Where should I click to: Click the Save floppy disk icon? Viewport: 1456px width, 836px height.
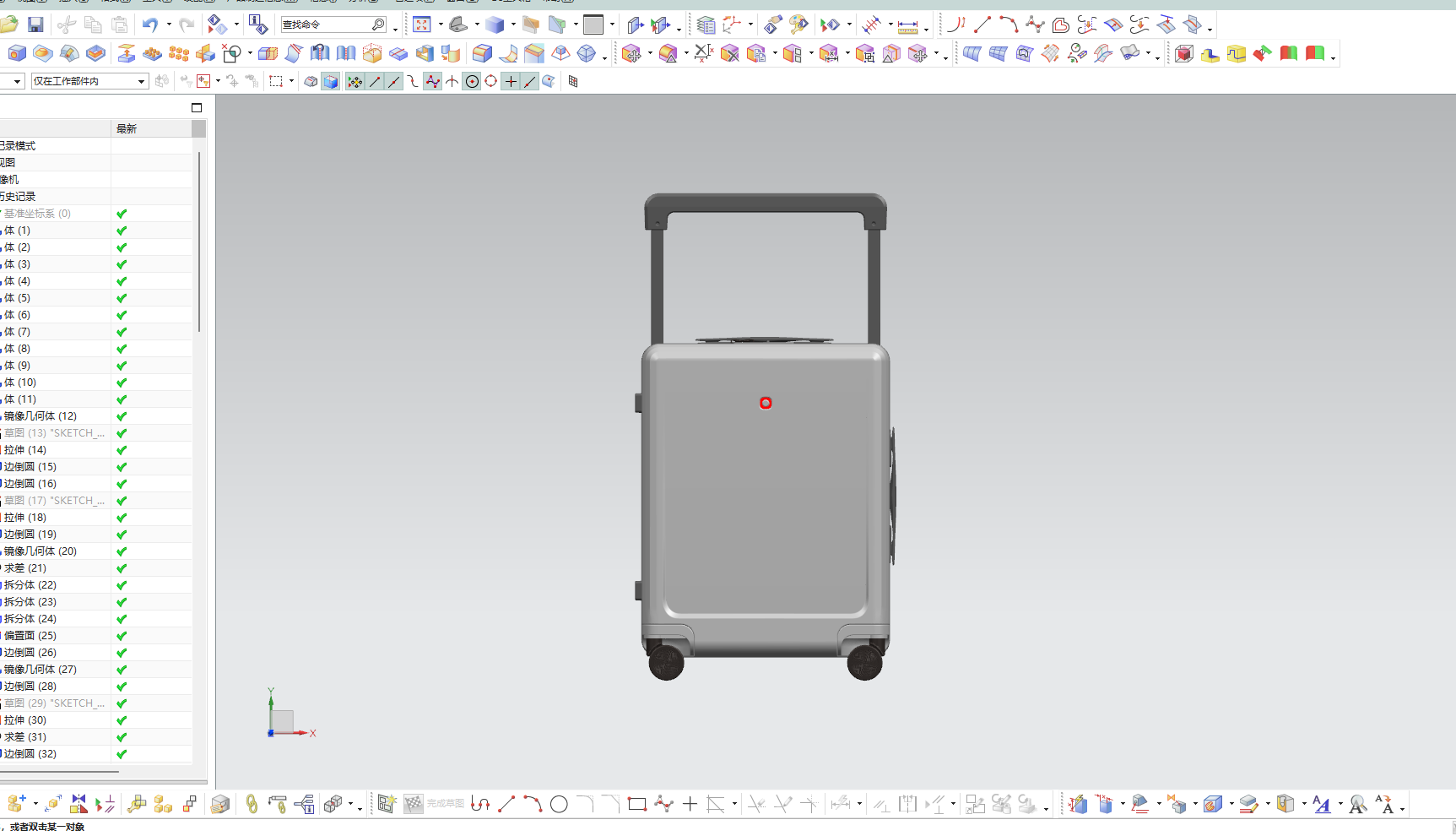[35, 25]
